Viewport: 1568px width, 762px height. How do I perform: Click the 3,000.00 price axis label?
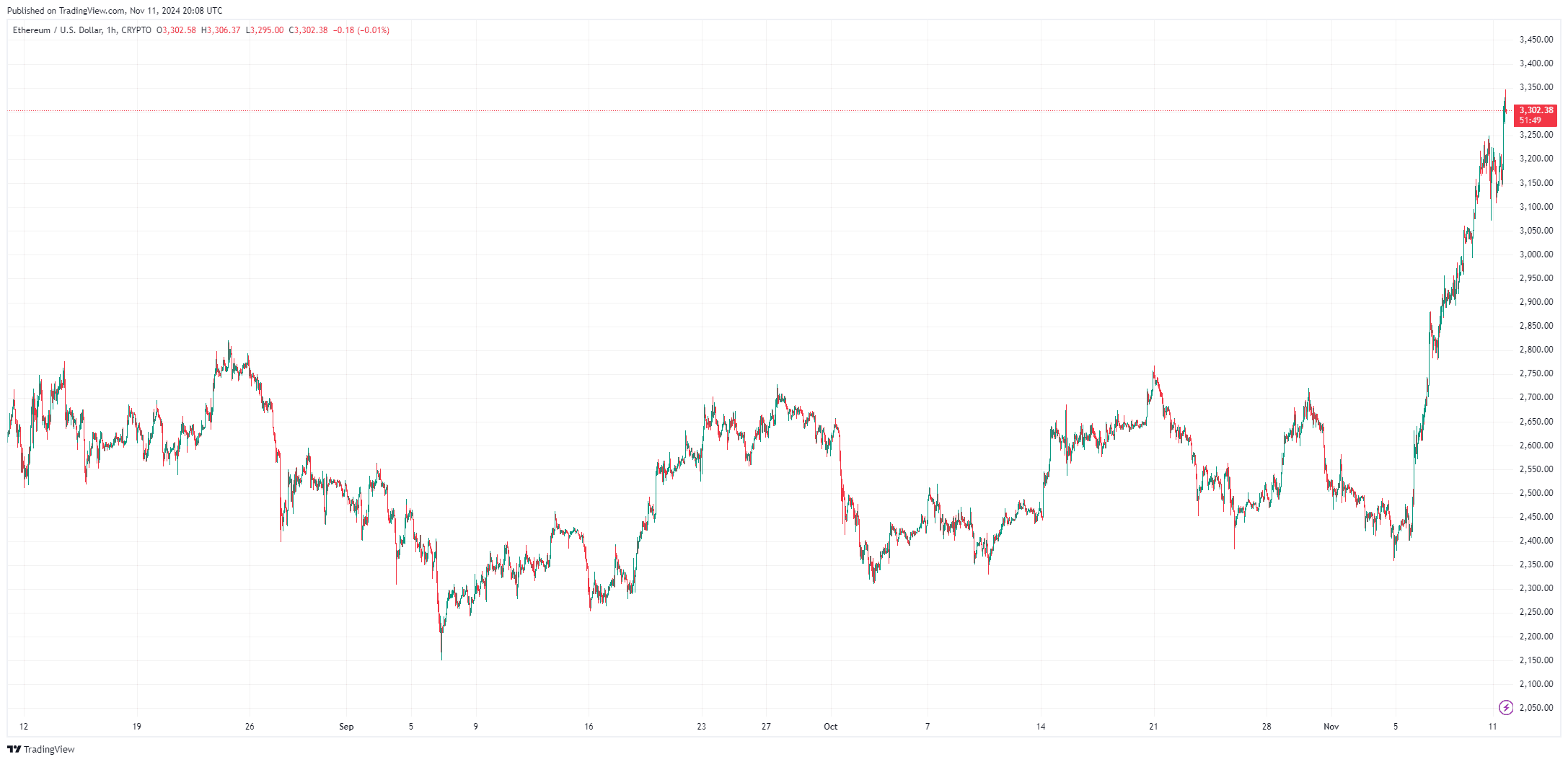coord(1536,254)
